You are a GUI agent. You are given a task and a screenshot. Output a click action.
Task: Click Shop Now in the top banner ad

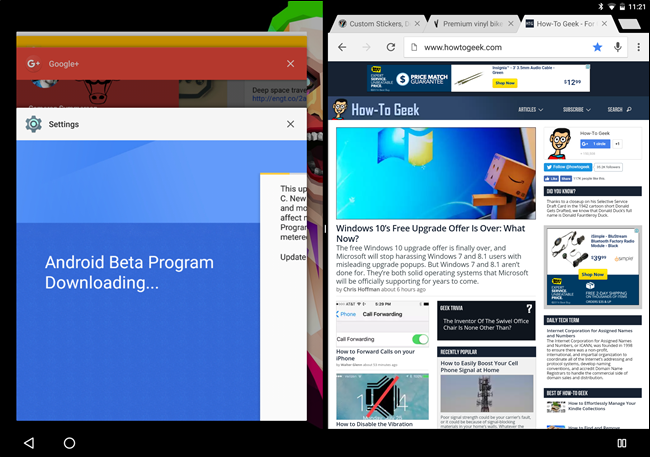(x=504, y=83)
